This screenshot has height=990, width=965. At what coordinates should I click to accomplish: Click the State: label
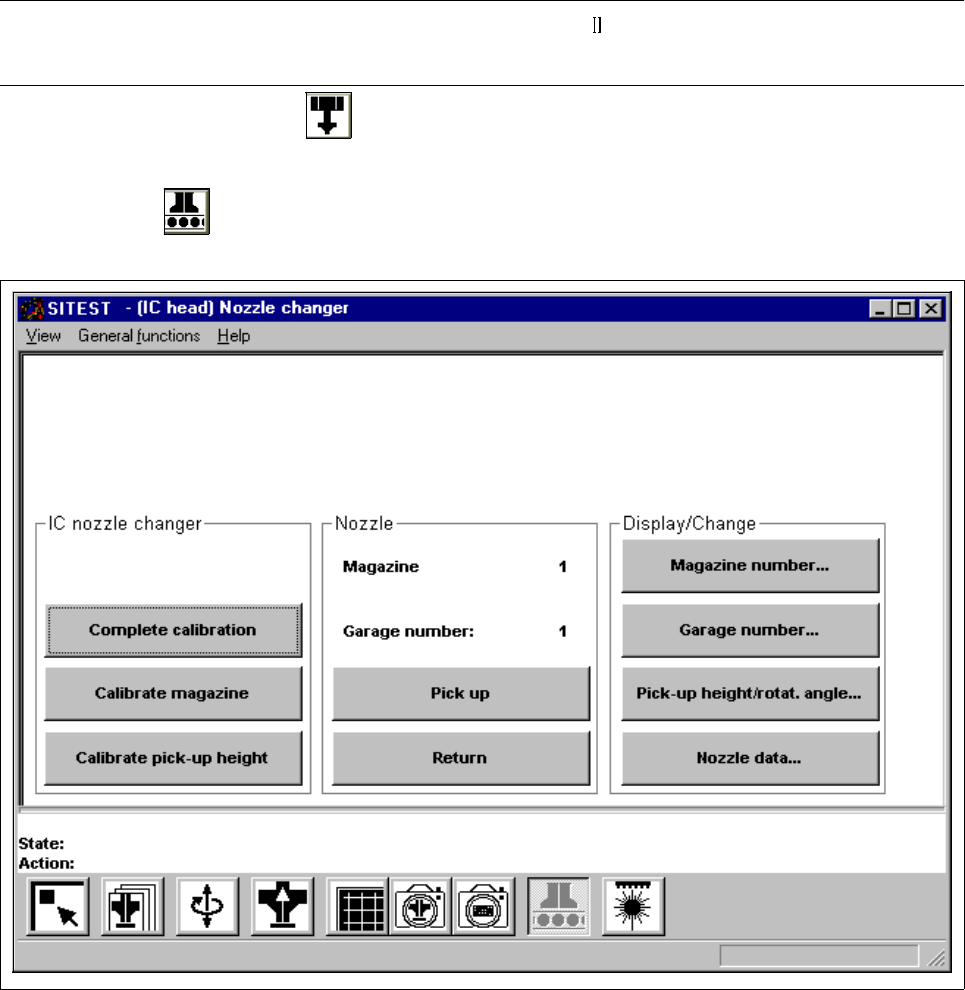[x=41, y=844]
